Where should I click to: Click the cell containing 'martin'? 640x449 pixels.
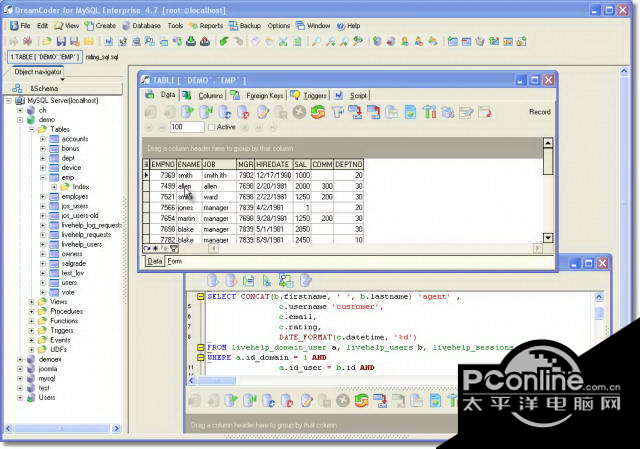189,218
